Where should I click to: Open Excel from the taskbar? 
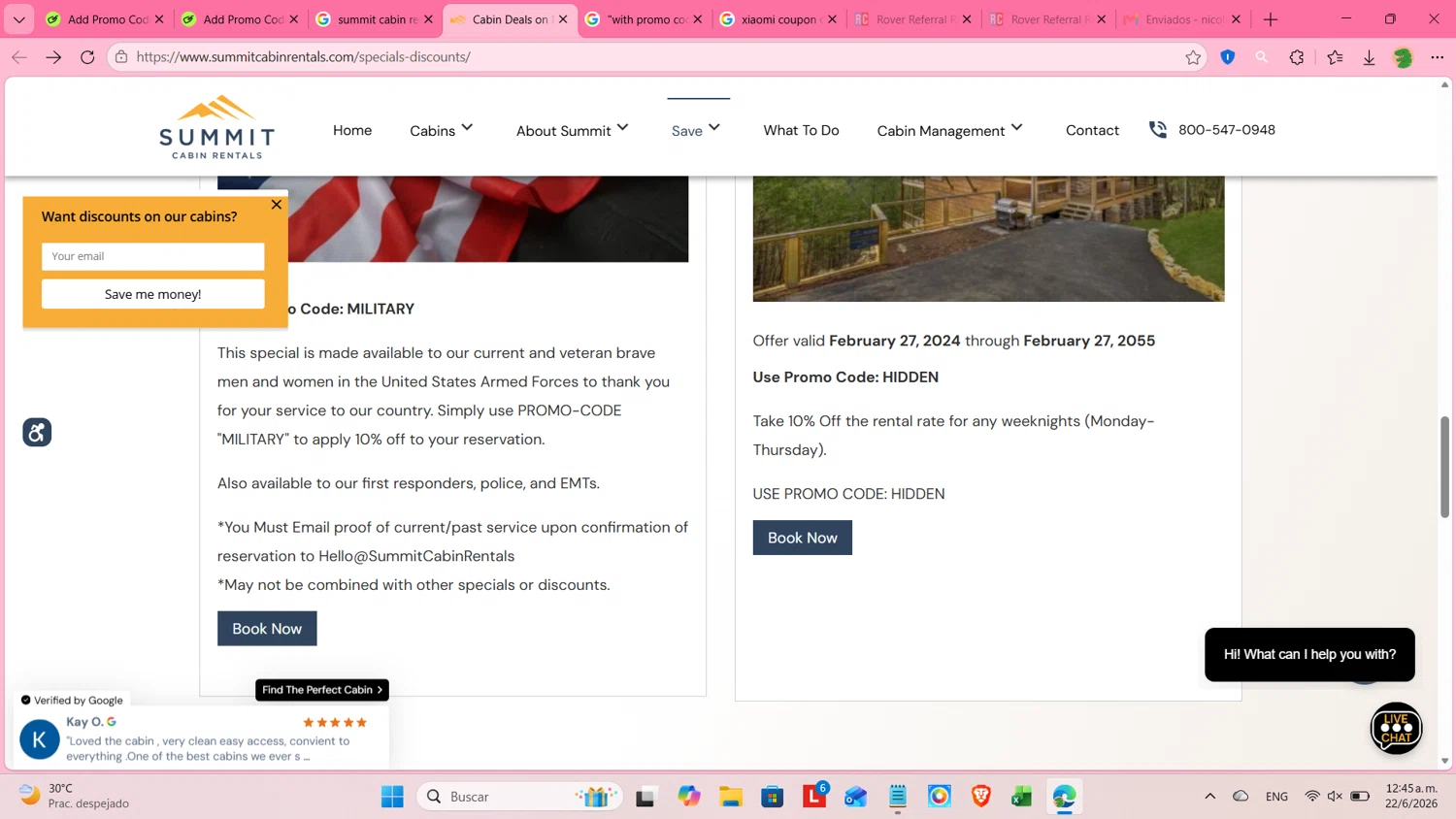(x=1021, y=797)
